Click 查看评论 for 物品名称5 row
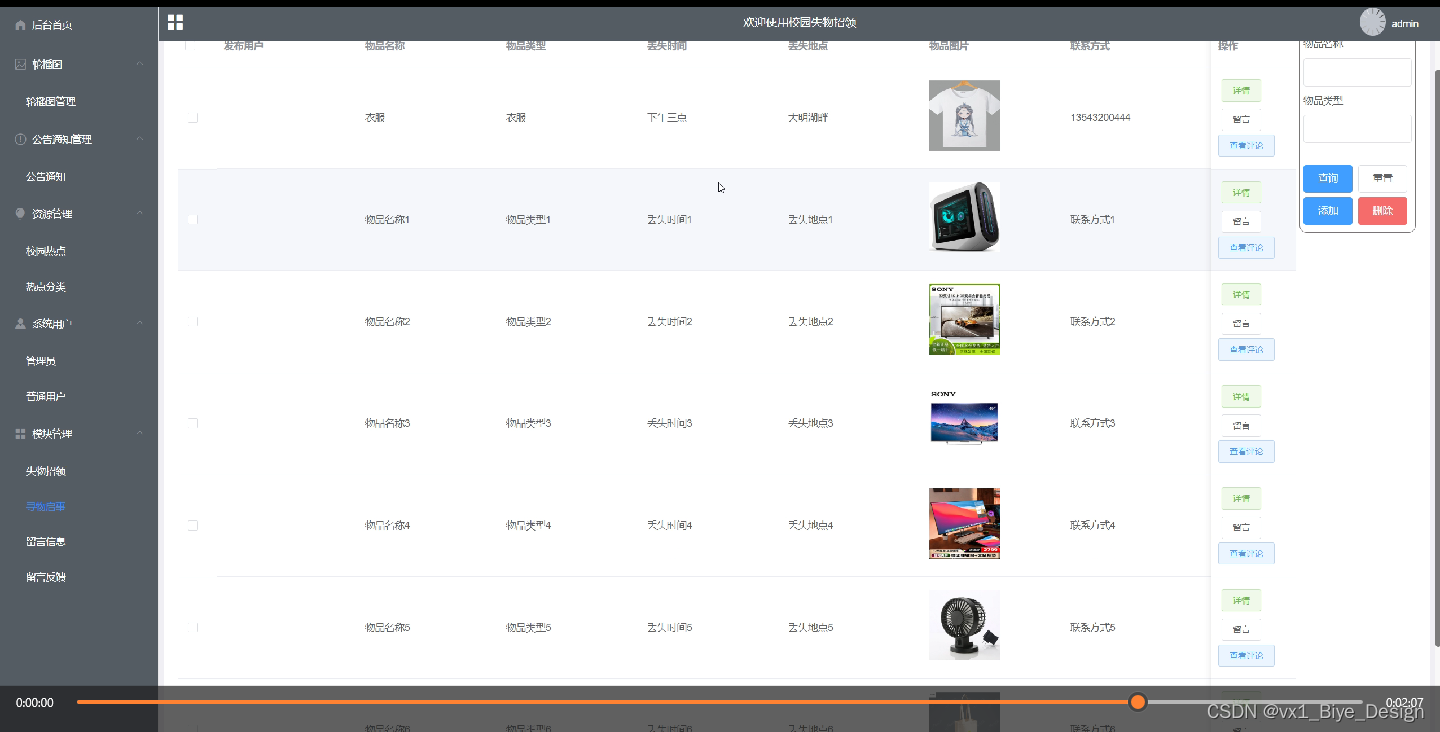Screen dimensions: 1440x732 pos(1246,656)
